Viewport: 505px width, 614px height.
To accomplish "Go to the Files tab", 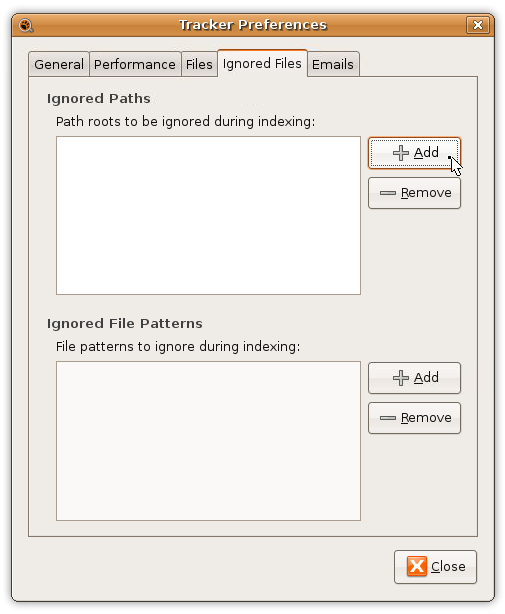I will point(199,64).
